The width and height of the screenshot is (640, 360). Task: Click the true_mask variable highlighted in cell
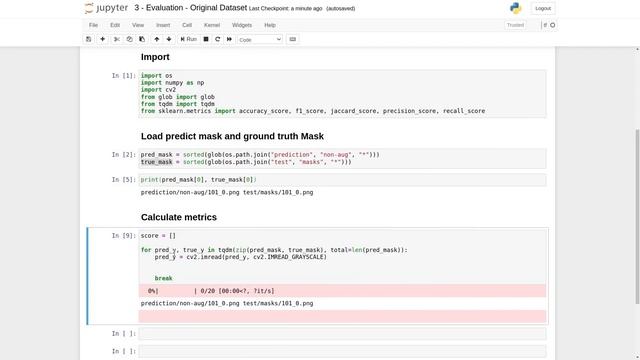coord(156,162)
